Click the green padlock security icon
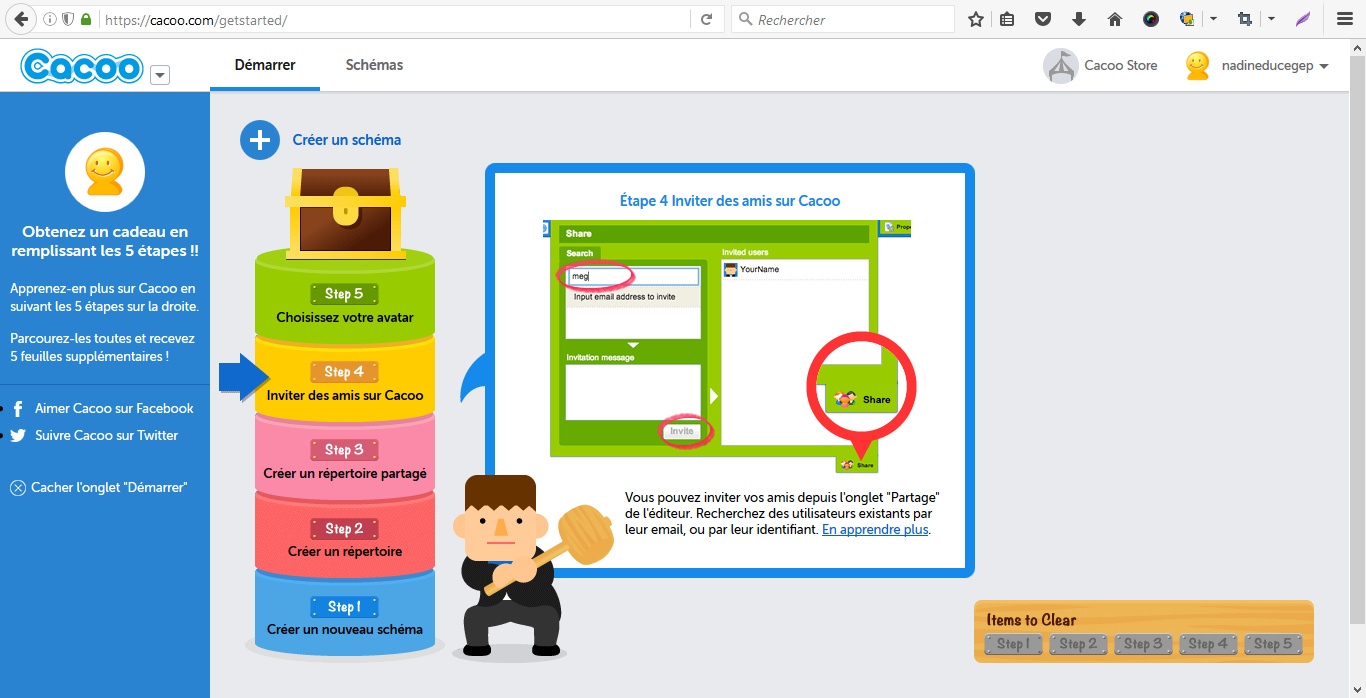1366x698 pixels. pyautogui.click(x=86, y=19)
